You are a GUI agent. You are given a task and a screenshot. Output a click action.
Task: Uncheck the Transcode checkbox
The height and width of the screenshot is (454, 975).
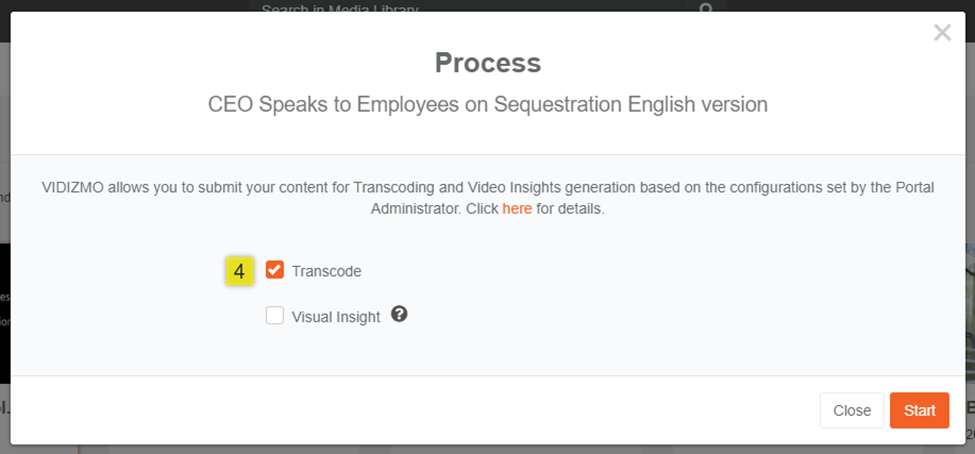pyautogui.click(x=275, y=270)
